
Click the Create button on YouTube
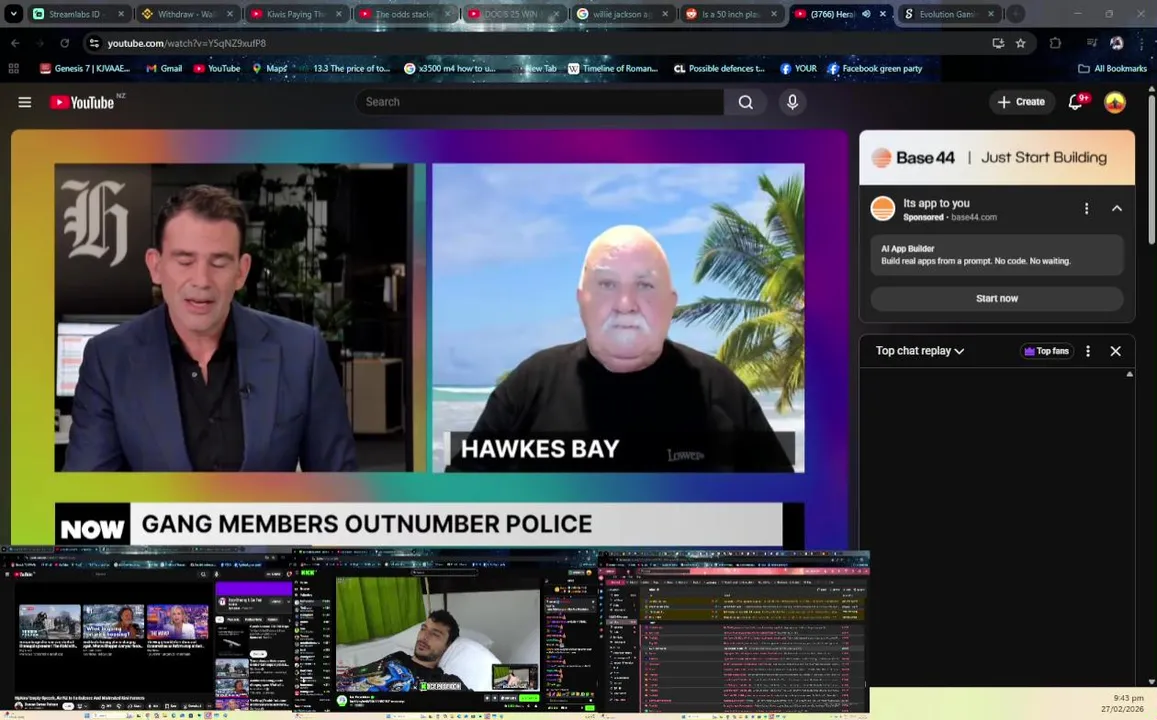click(1021, 102)
